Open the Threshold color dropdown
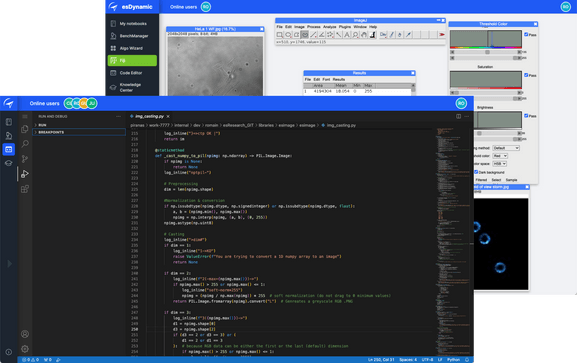 500,156
